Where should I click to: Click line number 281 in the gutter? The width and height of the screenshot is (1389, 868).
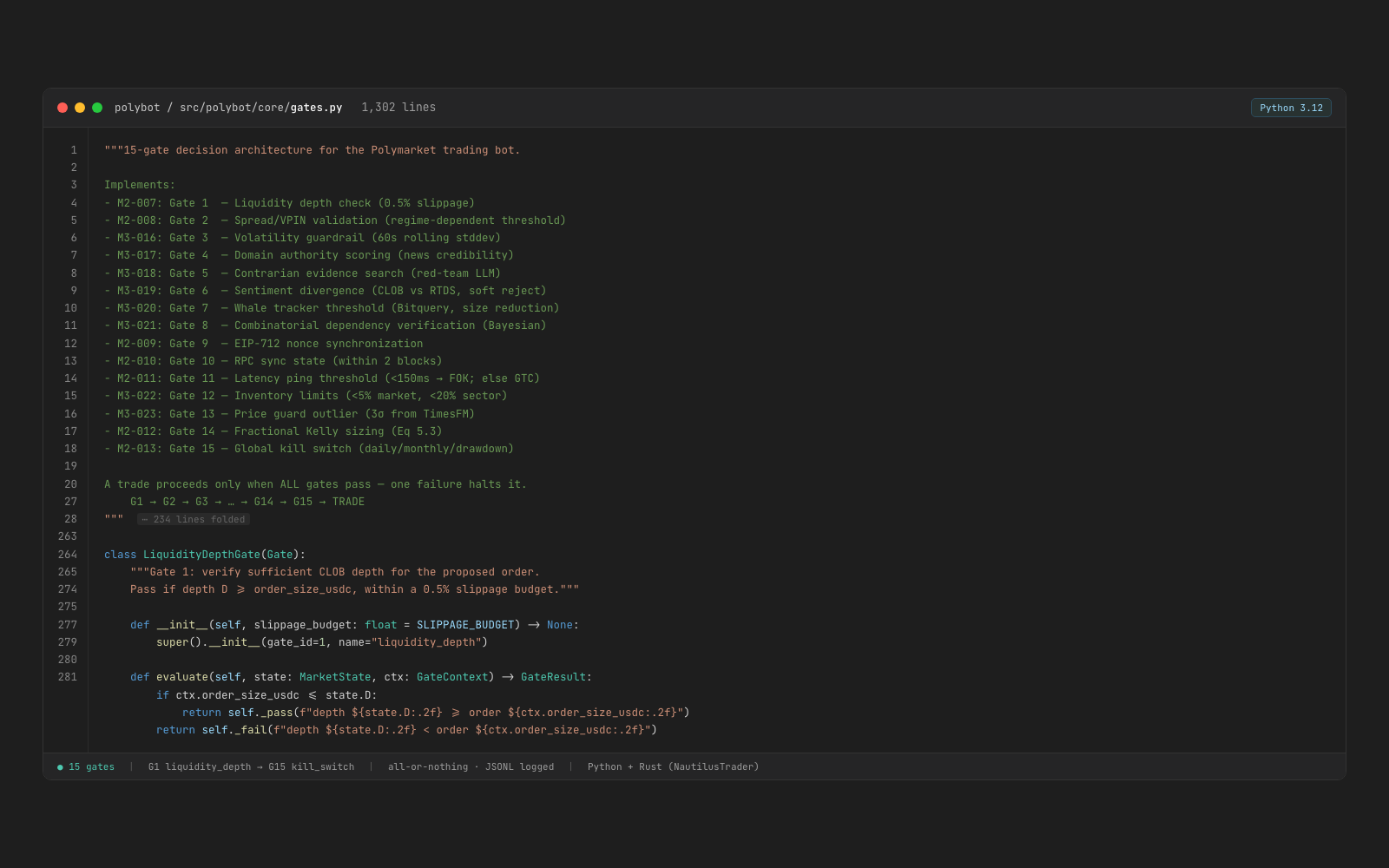coord(68,677)
